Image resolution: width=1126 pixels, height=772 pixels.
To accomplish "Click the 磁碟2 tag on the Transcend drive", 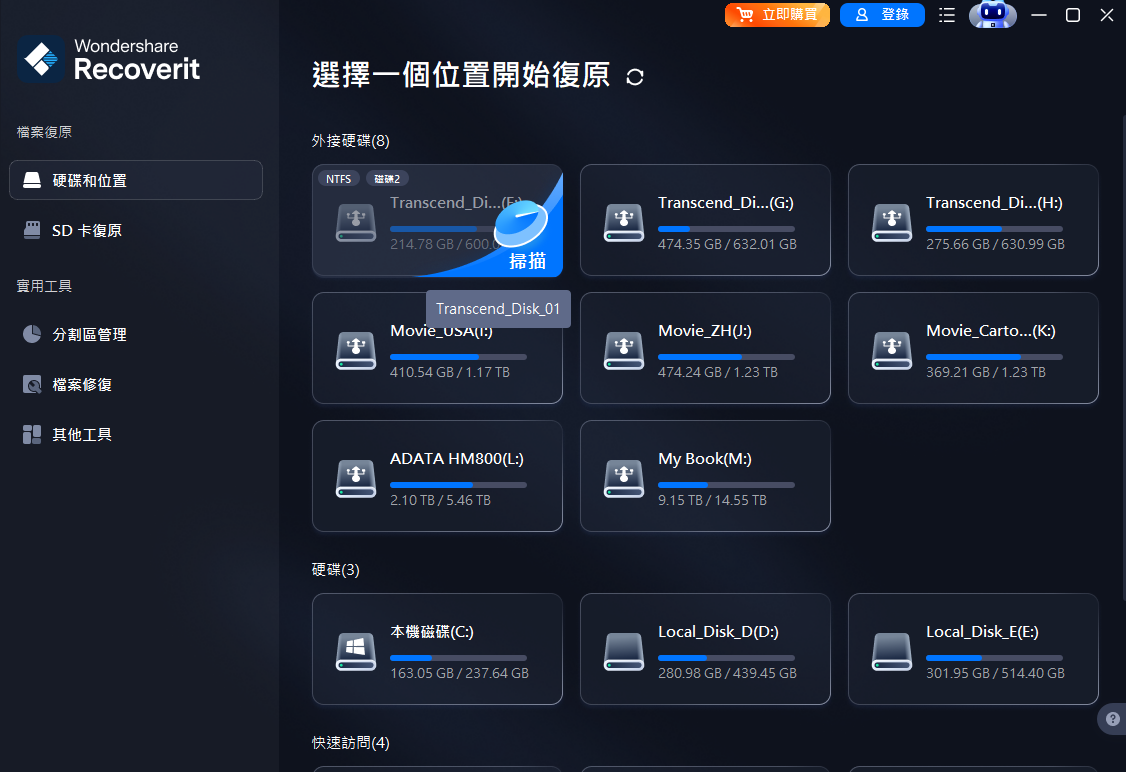I will [x=387, y=179].
